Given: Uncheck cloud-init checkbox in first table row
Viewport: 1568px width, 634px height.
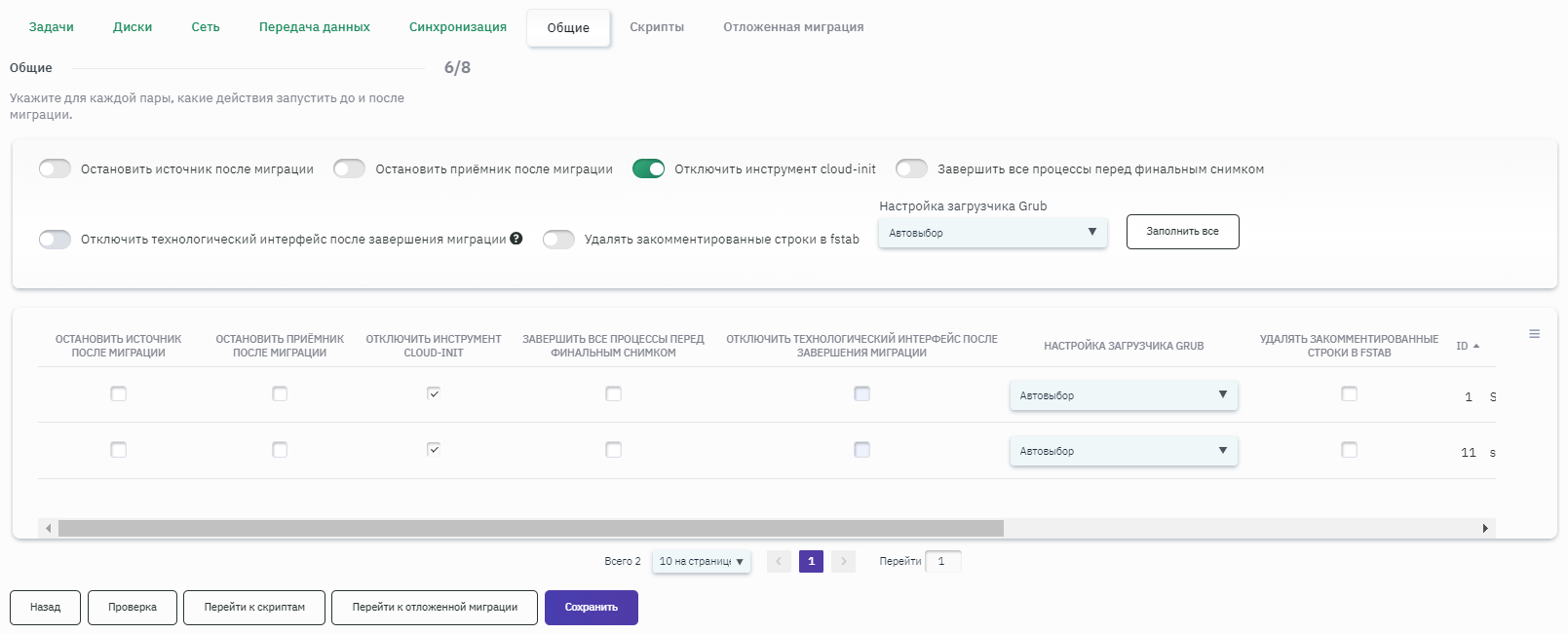Looking at the screenshot, I should [x=434, y=393].
